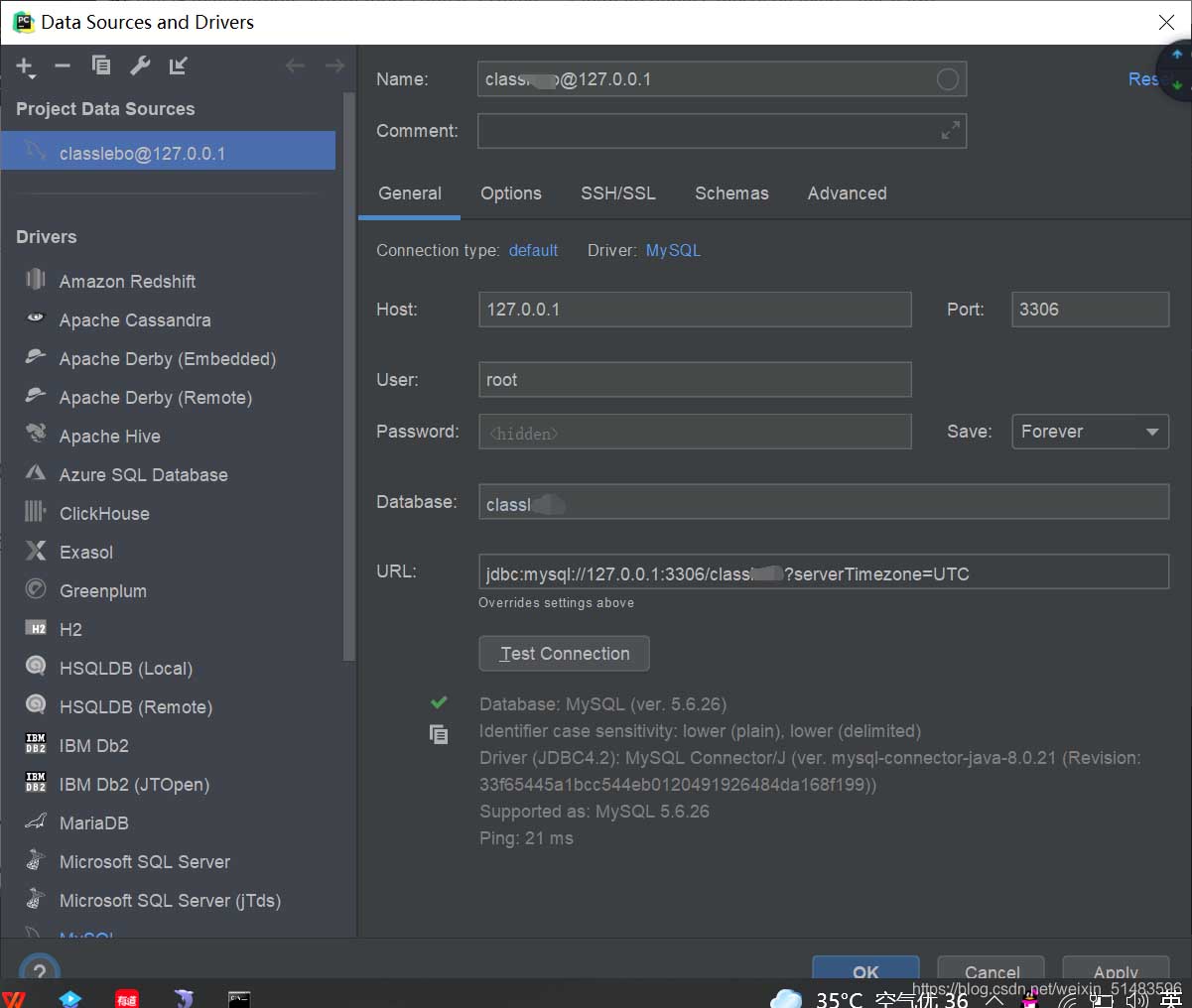Open driver settings wrench icon

point(140,65)
